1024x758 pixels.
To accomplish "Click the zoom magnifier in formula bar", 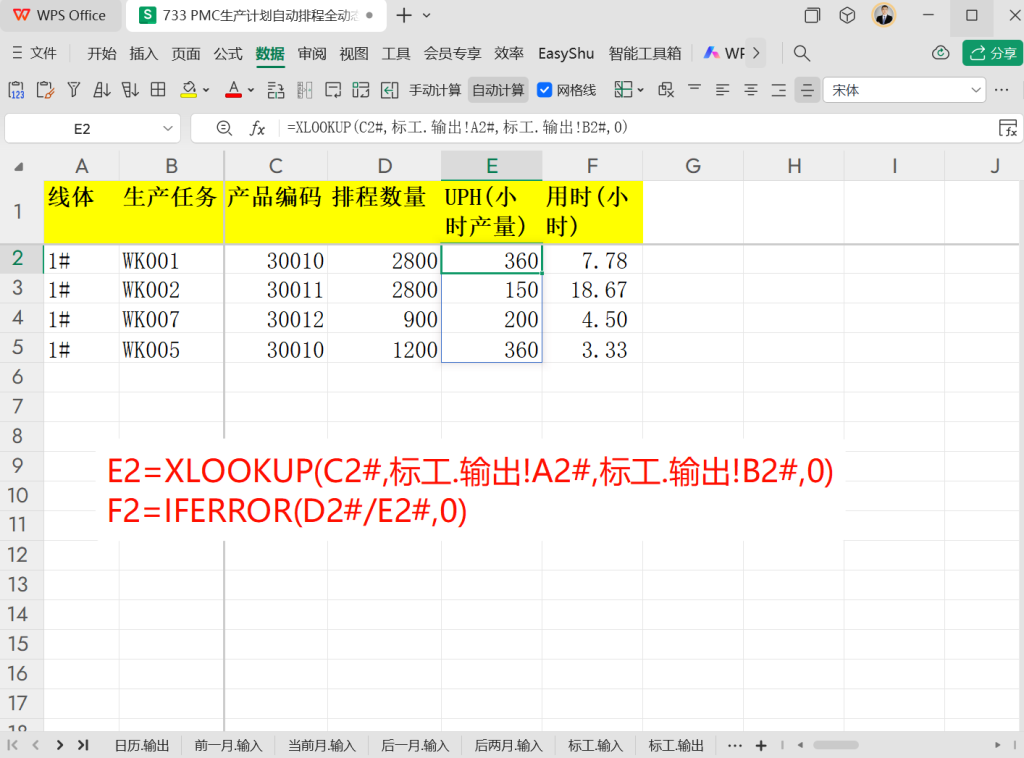I will click(x=224, y=128).
